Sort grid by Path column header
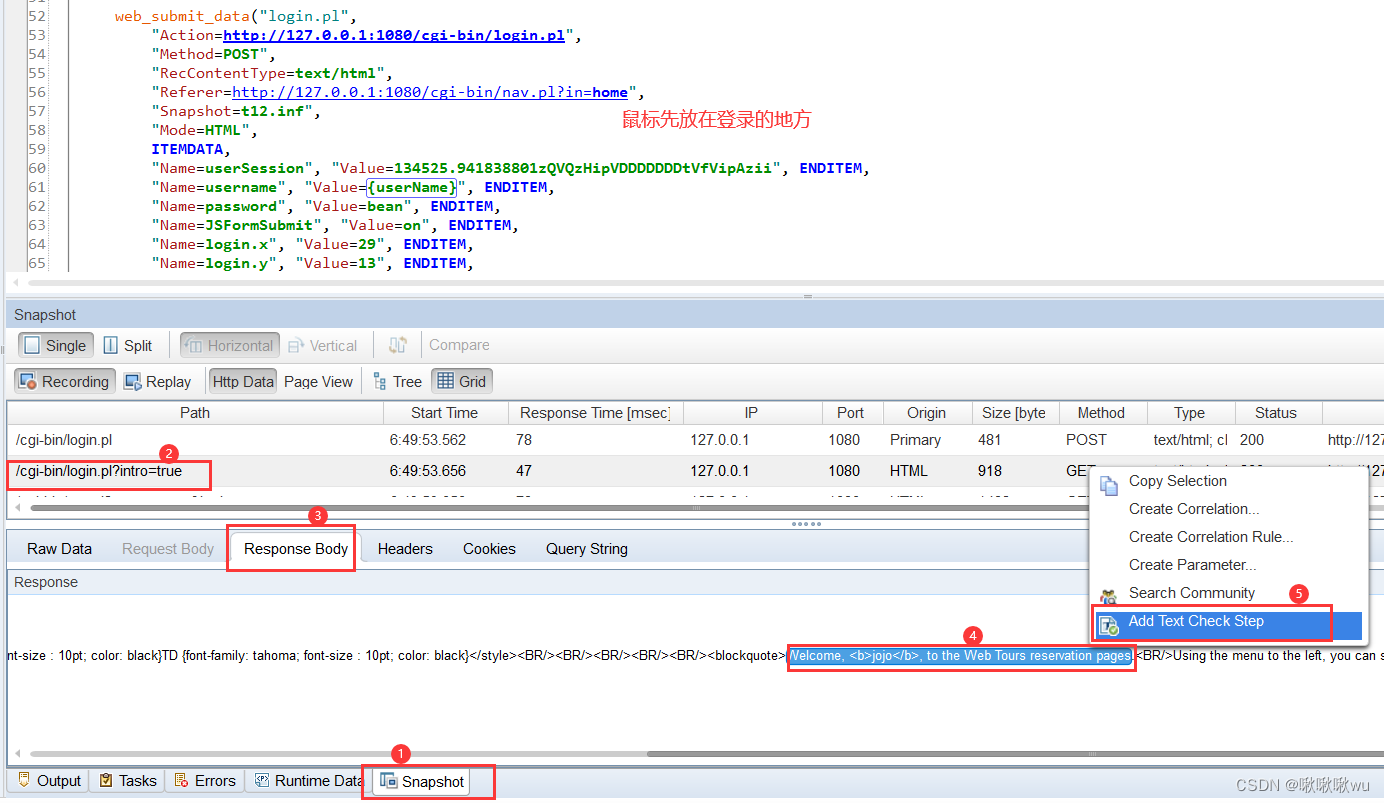 [x=195, y=413]
